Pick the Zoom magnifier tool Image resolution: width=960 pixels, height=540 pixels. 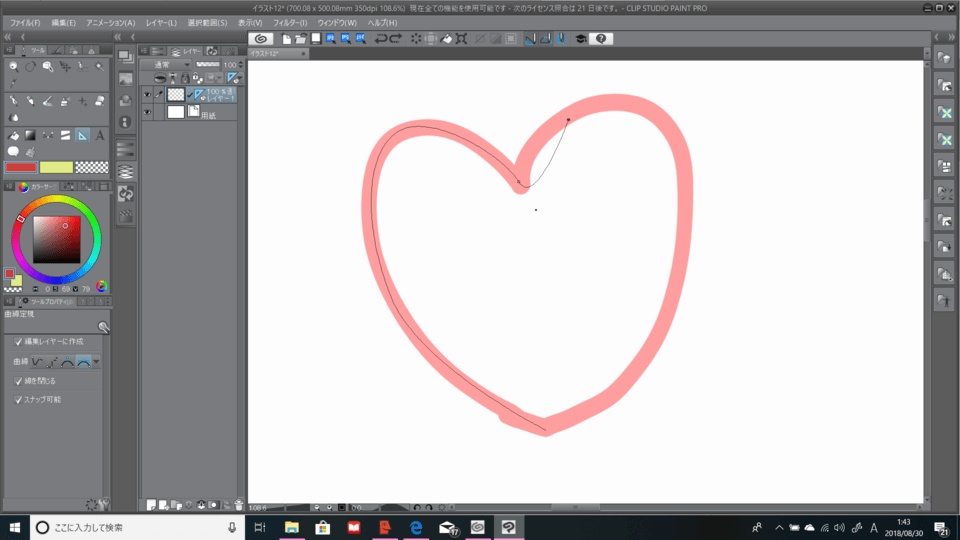click(13, 66)
